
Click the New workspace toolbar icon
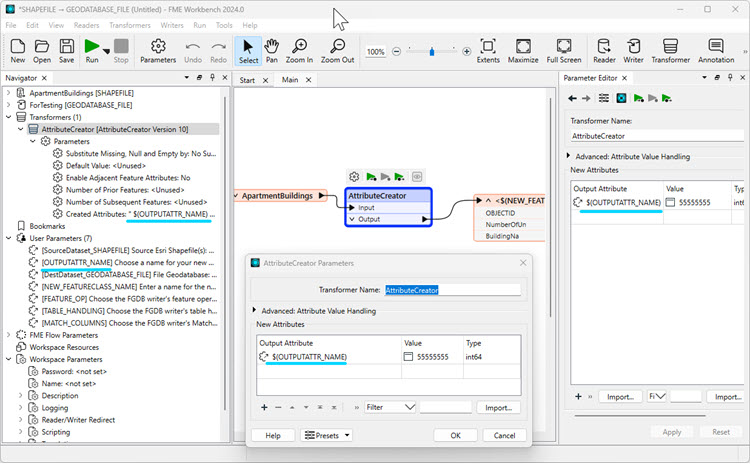pyautogui.click(x=18, y=51)
